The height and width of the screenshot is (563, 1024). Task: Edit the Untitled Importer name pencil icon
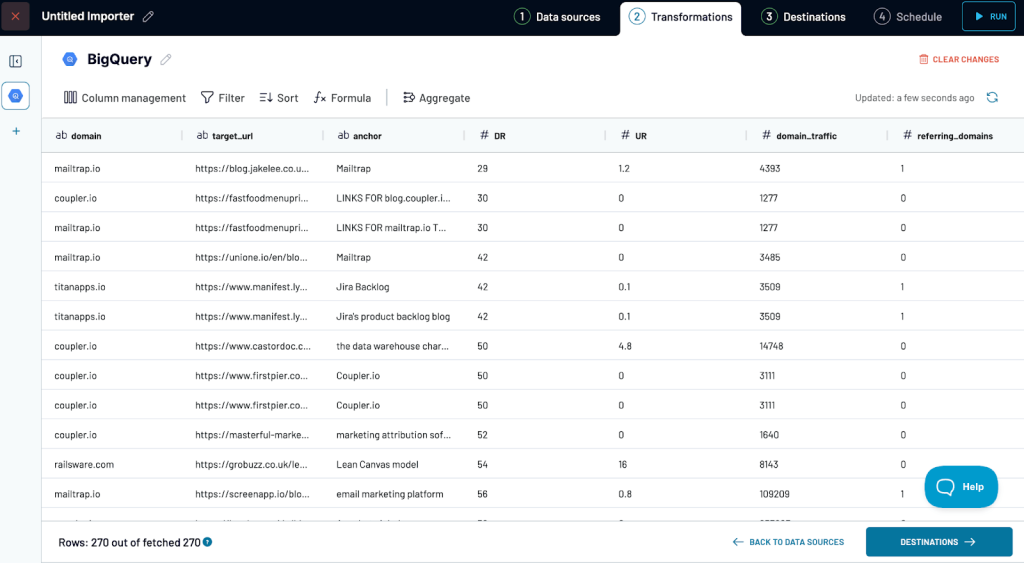pyautogui.click(x=148, y=16)
